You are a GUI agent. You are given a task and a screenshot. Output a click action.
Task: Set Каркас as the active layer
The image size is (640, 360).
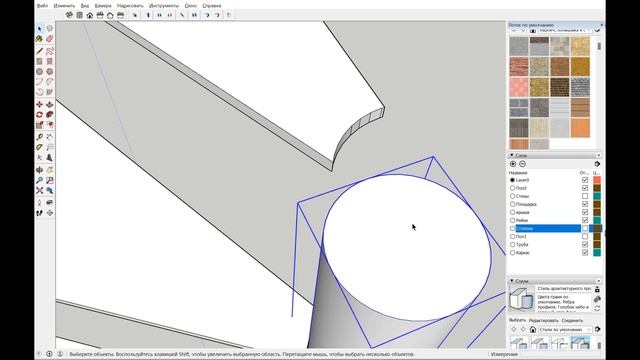click(513, 253)
